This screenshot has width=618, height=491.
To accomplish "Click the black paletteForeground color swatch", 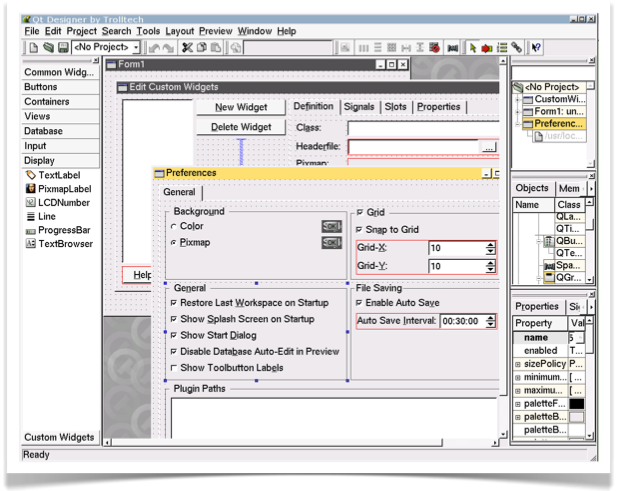I will (577, 404).
